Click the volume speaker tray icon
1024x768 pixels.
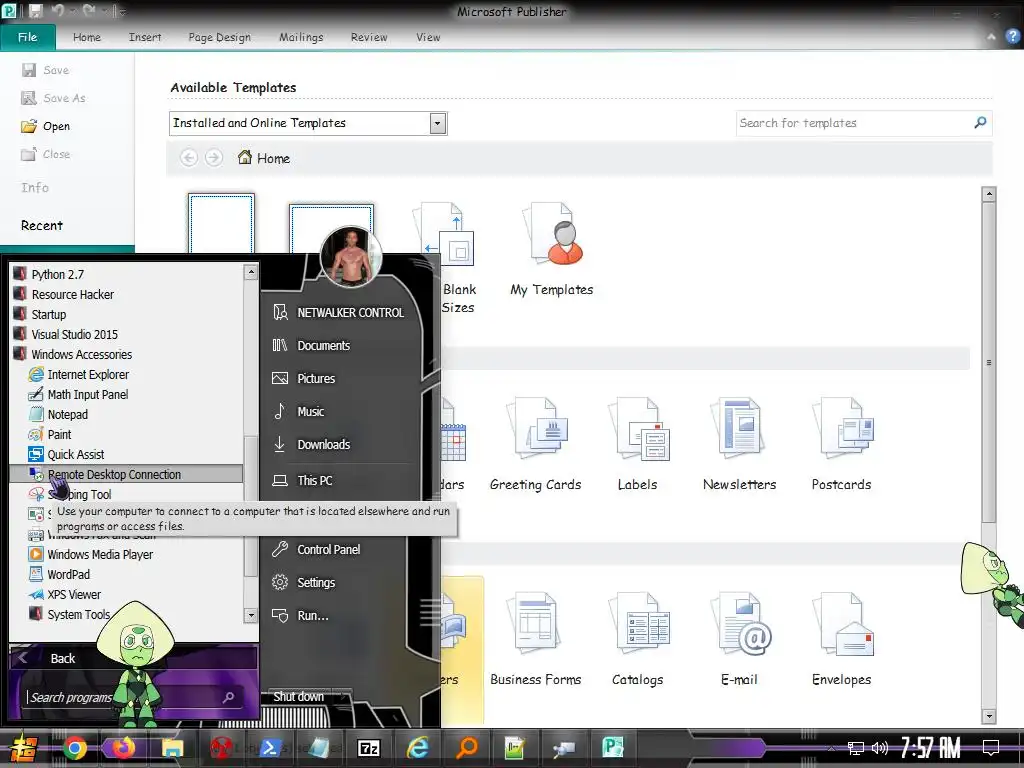click(x=880, y=748)
